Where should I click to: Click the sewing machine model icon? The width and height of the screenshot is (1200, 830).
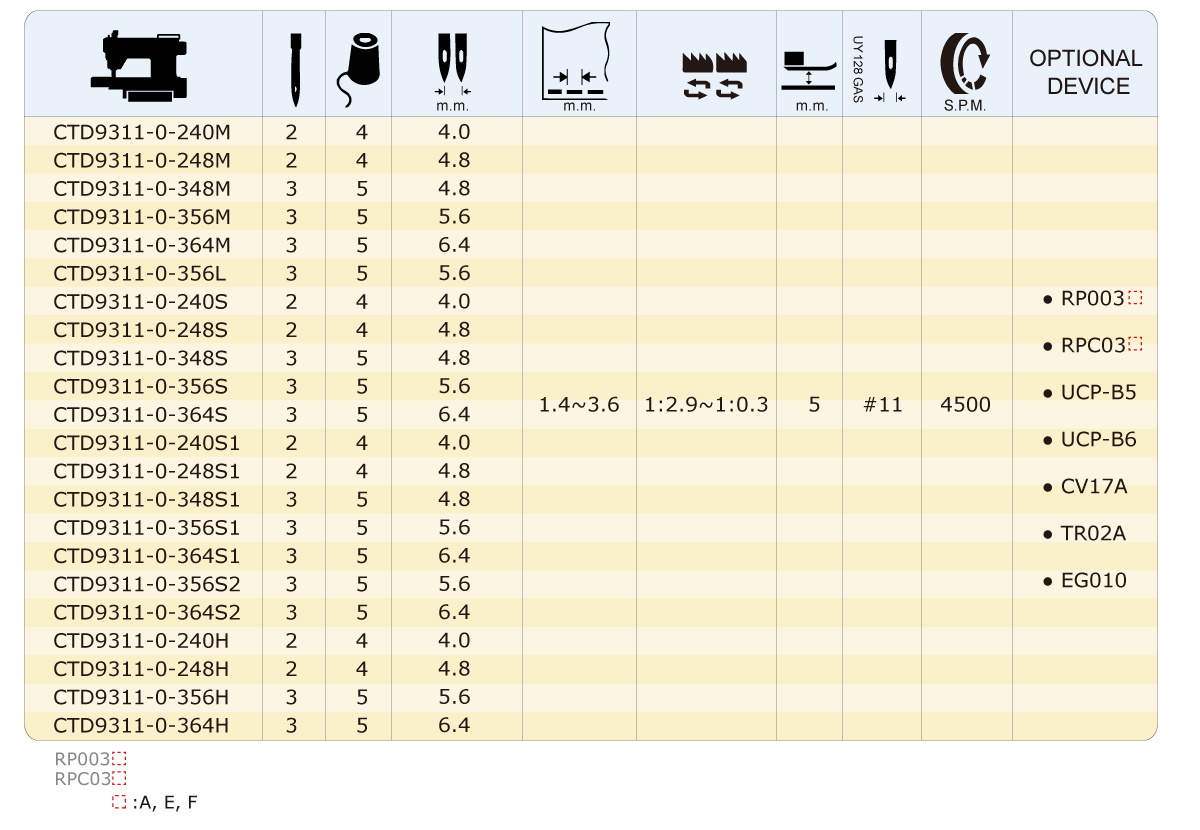tap(143, 65)
